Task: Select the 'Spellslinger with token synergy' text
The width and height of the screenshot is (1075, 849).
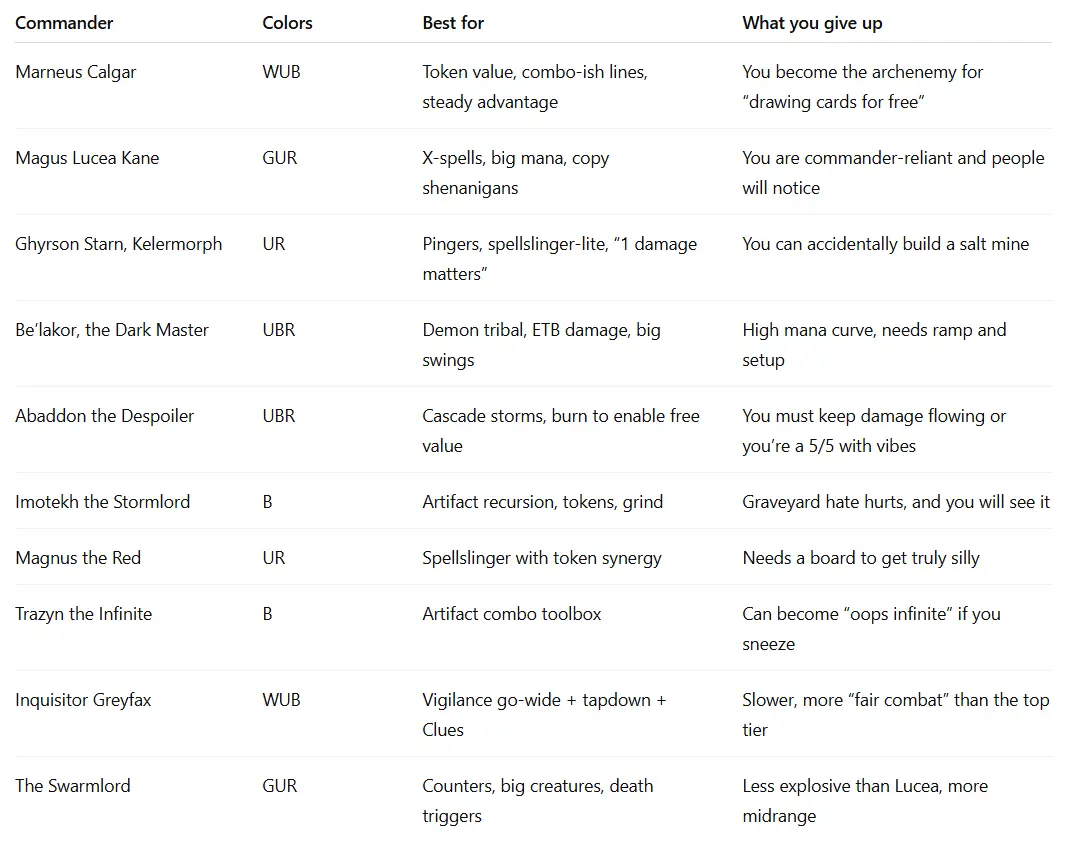Action: (x=542, y=558)
